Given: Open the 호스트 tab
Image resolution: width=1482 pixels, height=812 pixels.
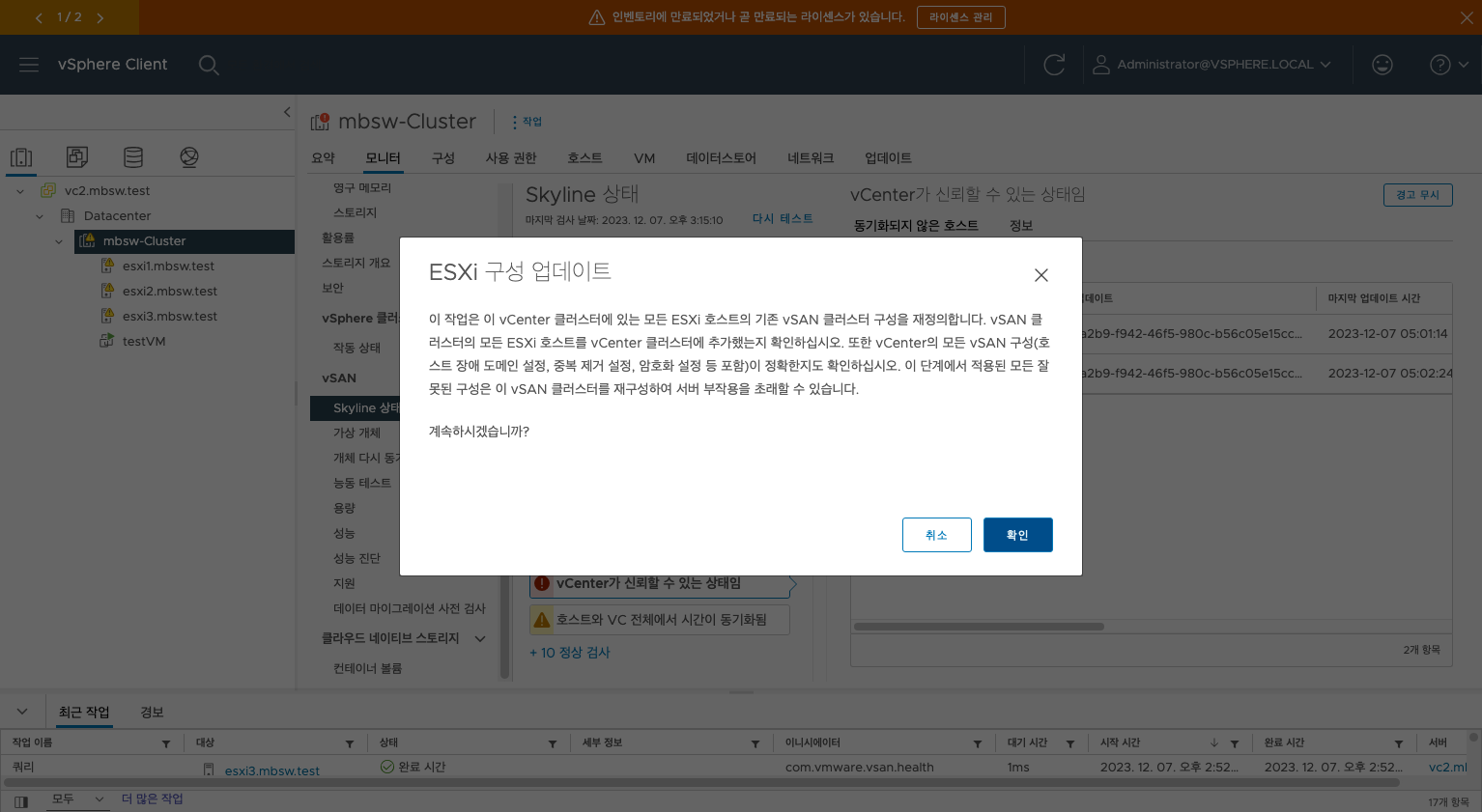Looking at the screenshot, I should pos(584,158).
